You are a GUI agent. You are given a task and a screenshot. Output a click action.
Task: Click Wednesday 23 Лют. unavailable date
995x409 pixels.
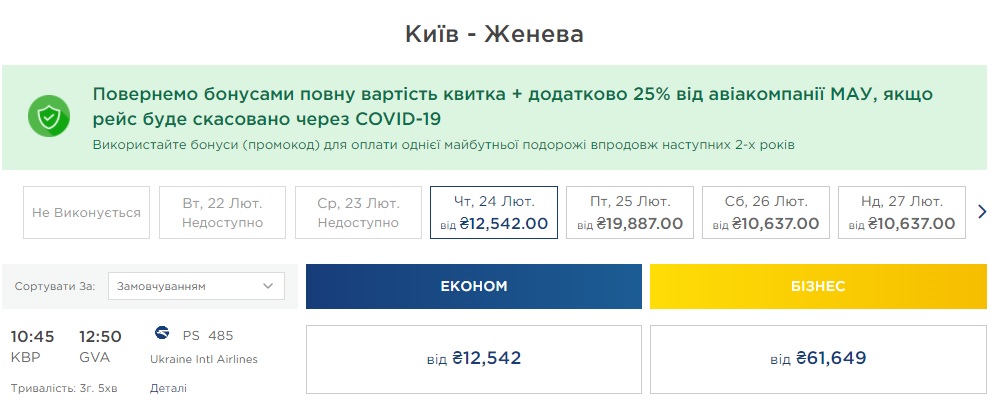(x=358, y=212)
